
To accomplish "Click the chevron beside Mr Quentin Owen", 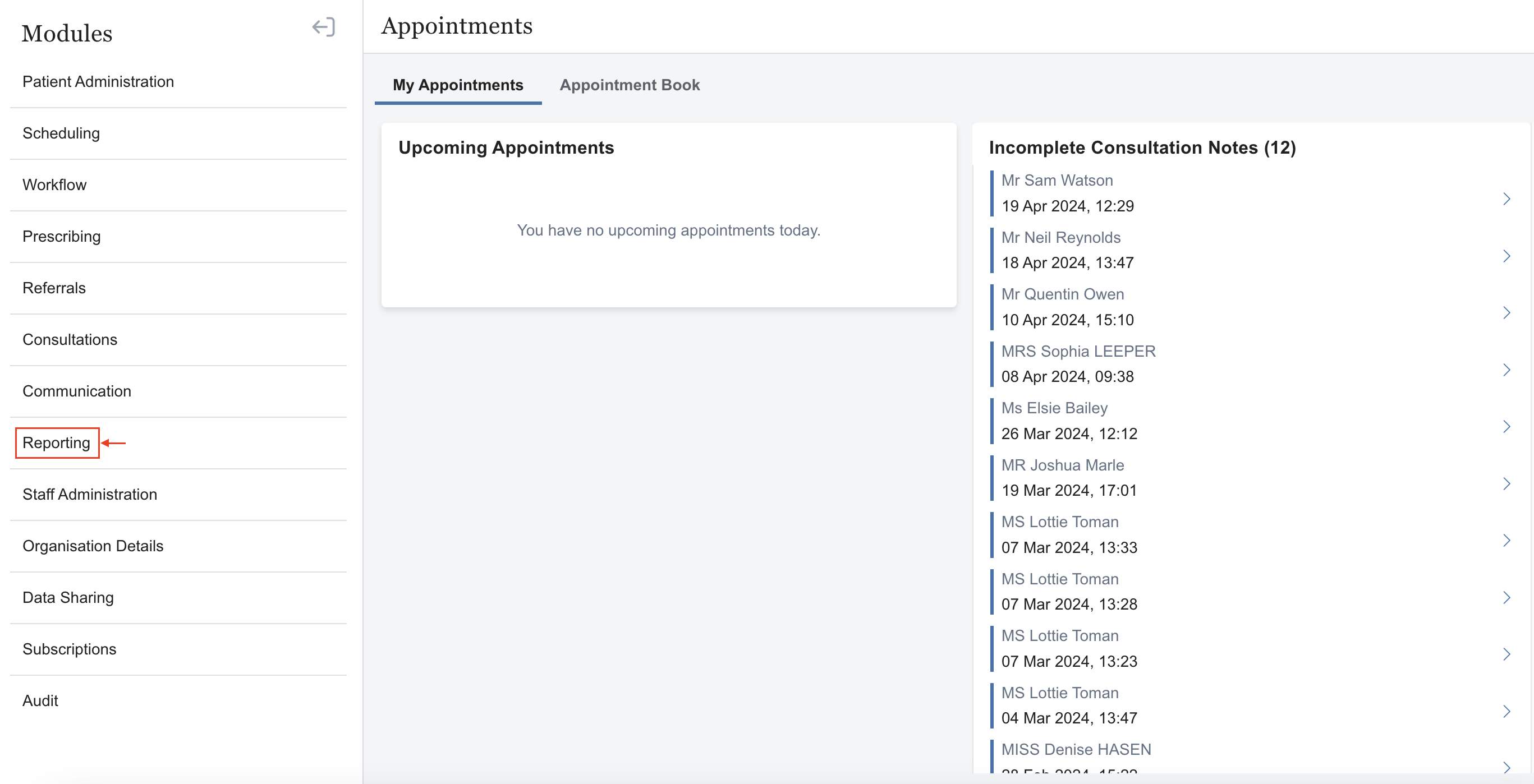I will [1506, 312].
